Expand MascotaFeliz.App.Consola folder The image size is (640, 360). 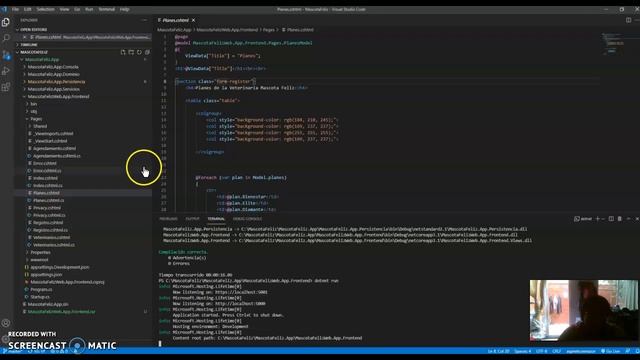point(53,67)
